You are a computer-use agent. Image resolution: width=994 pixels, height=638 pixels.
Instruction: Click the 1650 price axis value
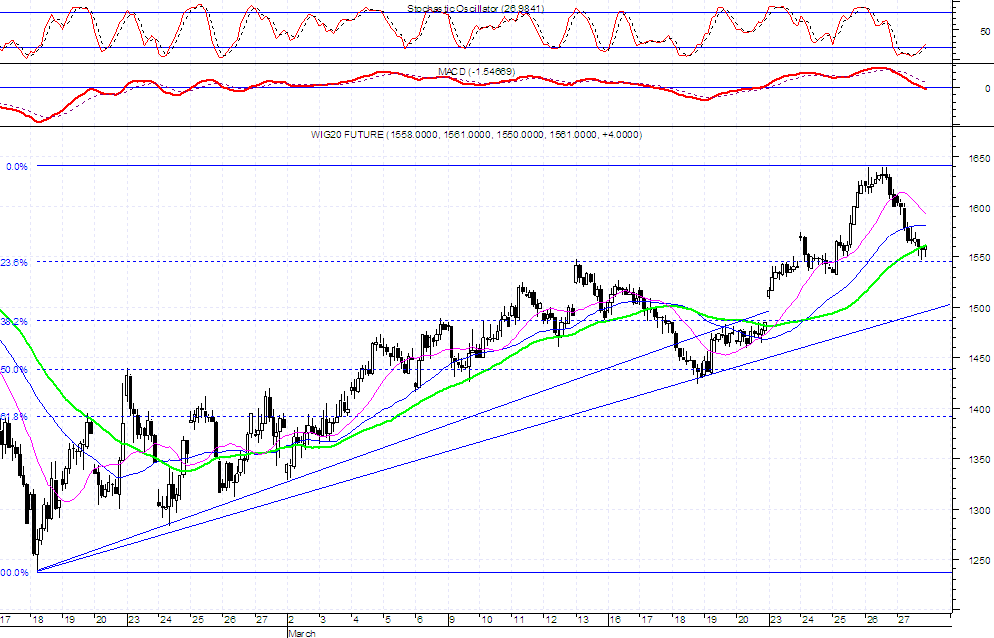click(x=979, y=158)
